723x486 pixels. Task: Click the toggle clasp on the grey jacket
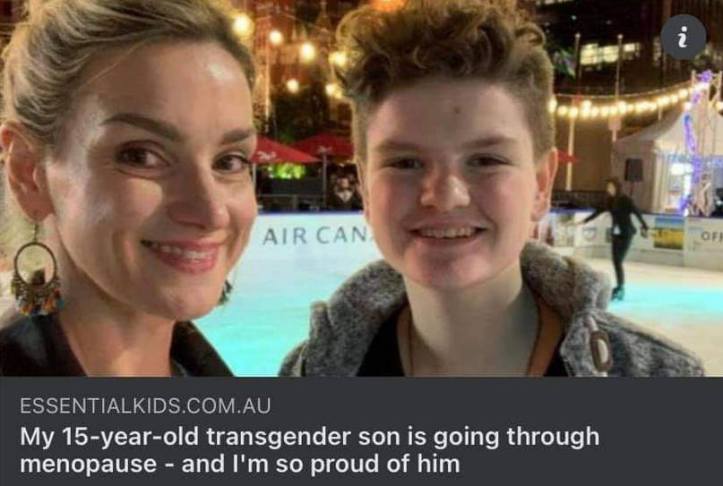[x=601, y=344]
